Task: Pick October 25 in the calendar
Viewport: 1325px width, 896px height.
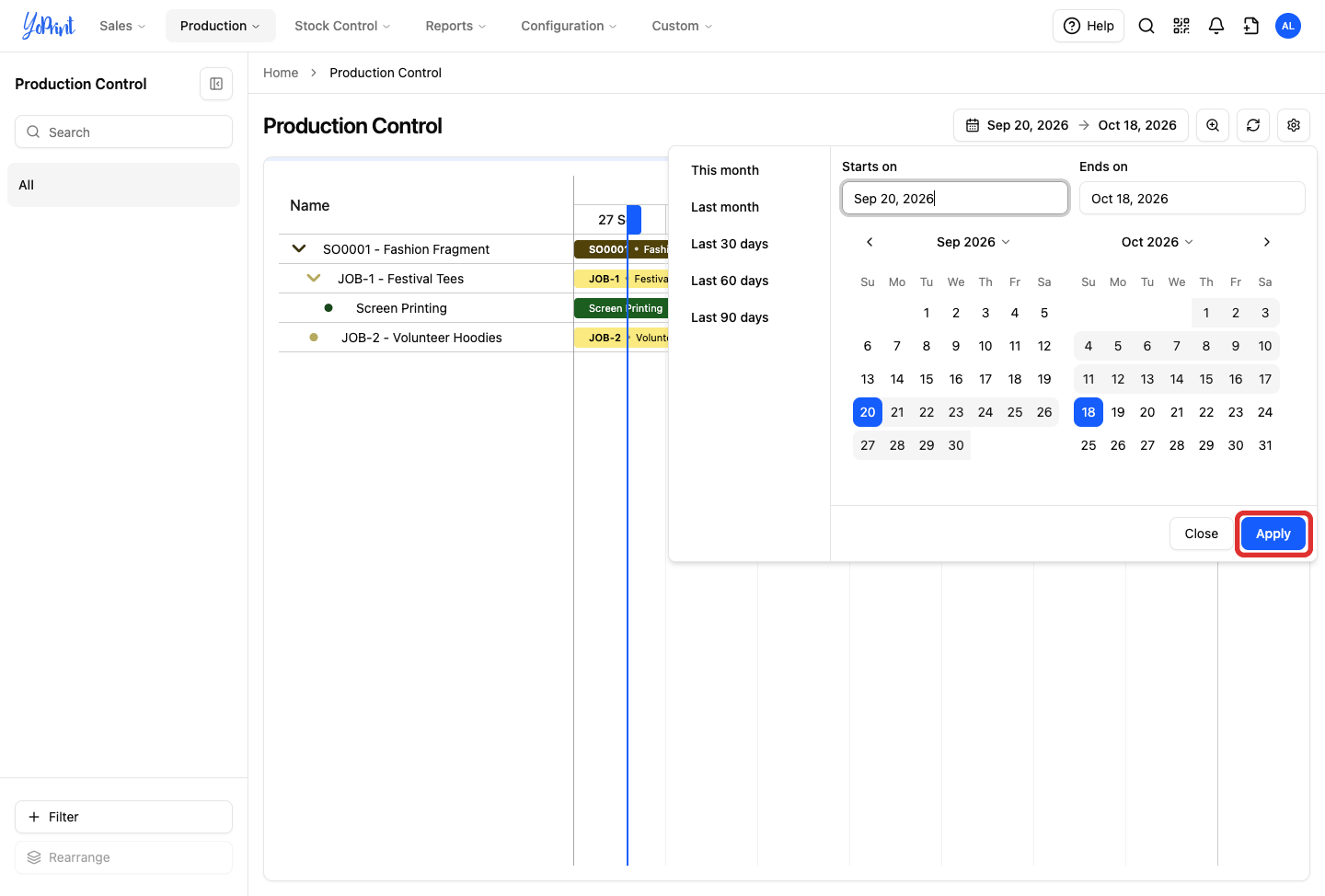Action: [x=1089, y=445]
